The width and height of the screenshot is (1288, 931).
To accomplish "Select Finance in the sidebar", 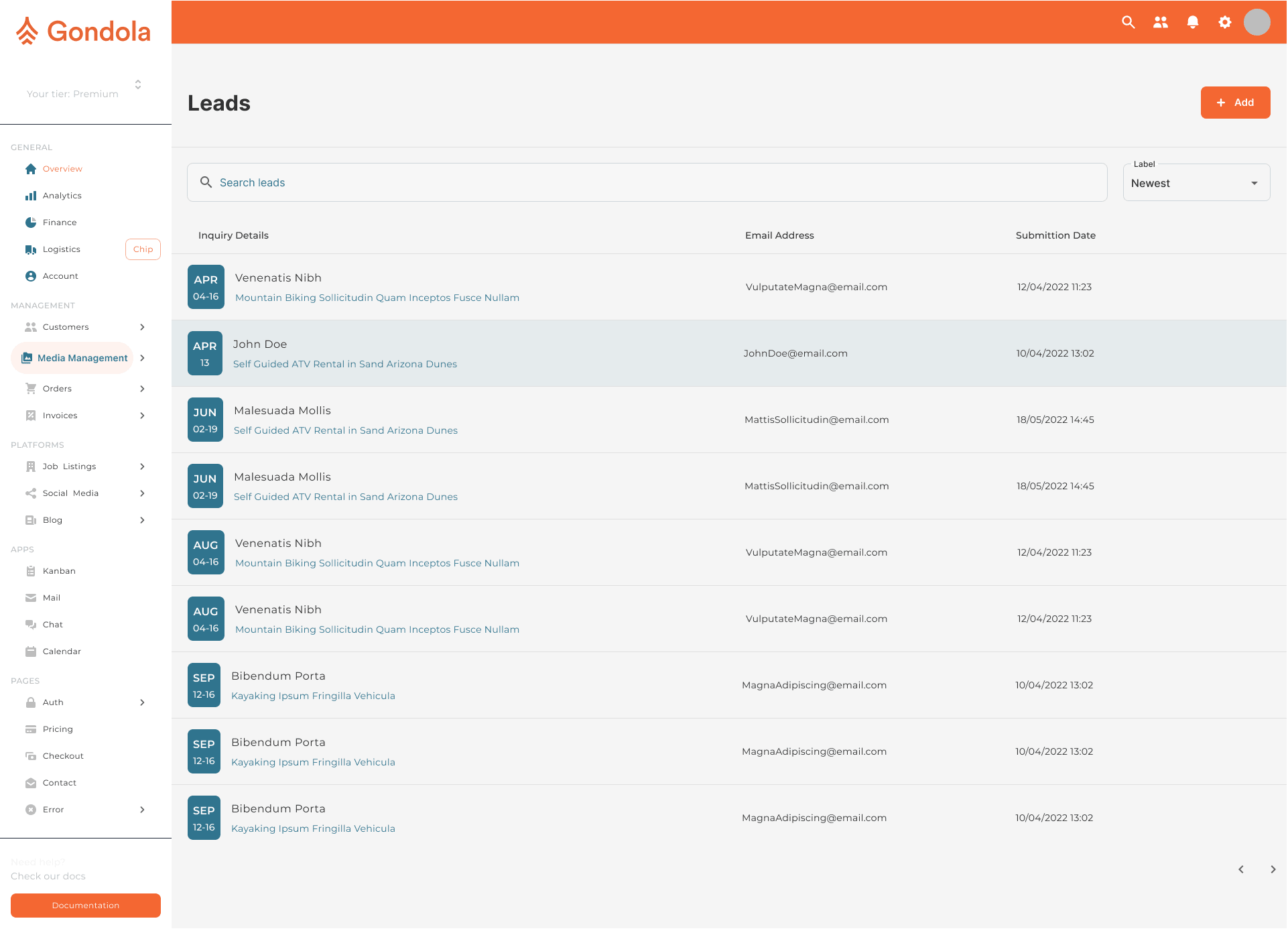I will click(x=60, y=223).
